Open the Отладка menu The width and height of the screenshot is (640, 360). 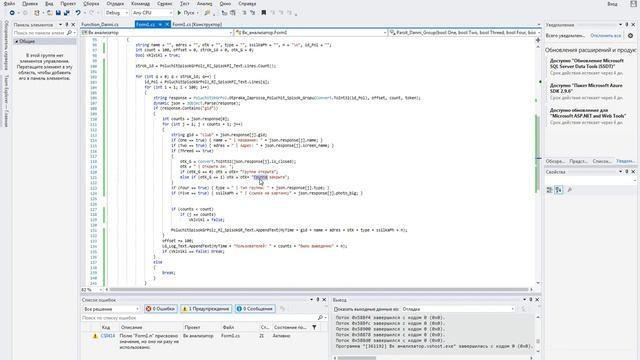point(115,4)
